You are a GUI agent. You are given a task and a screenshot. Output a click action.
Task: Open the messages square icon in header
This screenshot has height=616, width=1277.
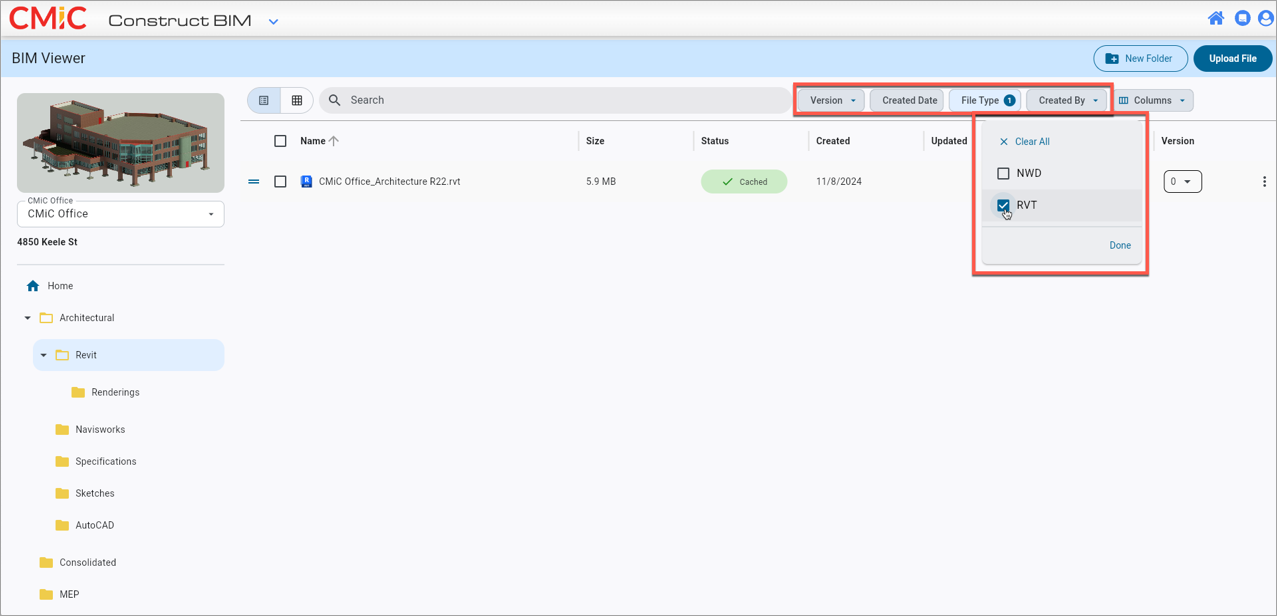coord(1242,18)
